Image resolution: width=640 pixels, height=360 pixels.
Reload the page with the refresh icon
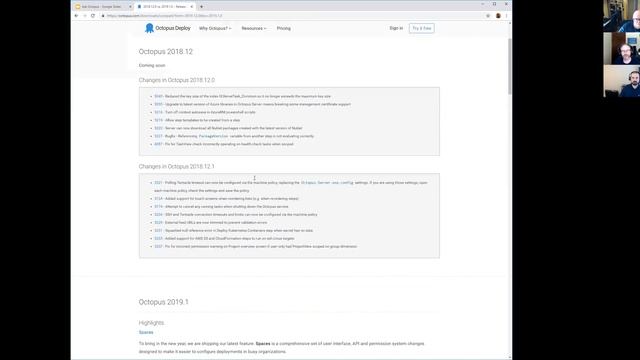point(93,16)
